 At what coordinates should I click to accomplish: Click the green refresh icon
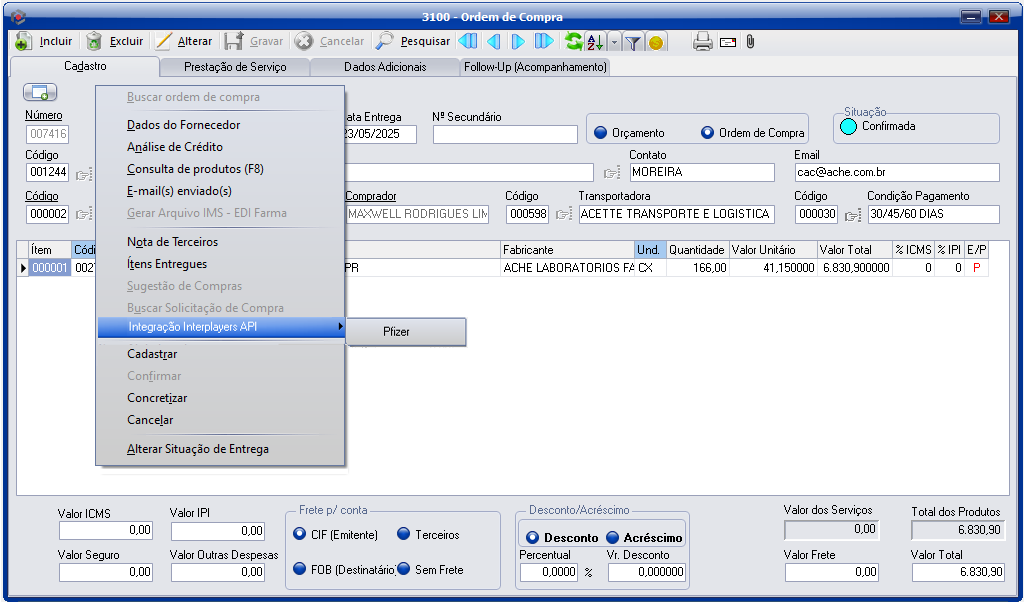tap(573, 42)
